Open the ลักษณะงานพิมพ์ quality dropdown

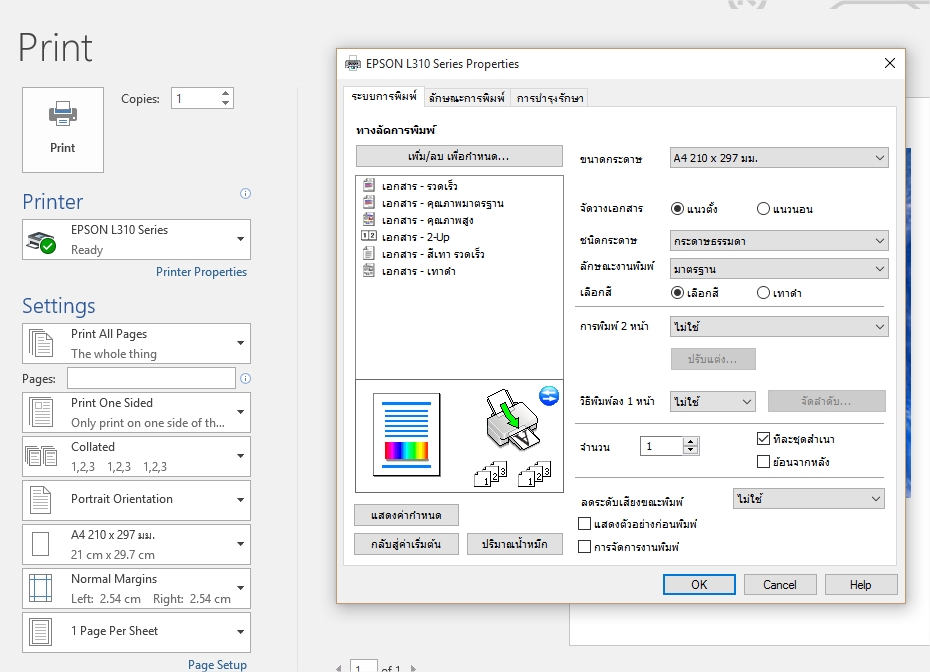coord(779,269)
